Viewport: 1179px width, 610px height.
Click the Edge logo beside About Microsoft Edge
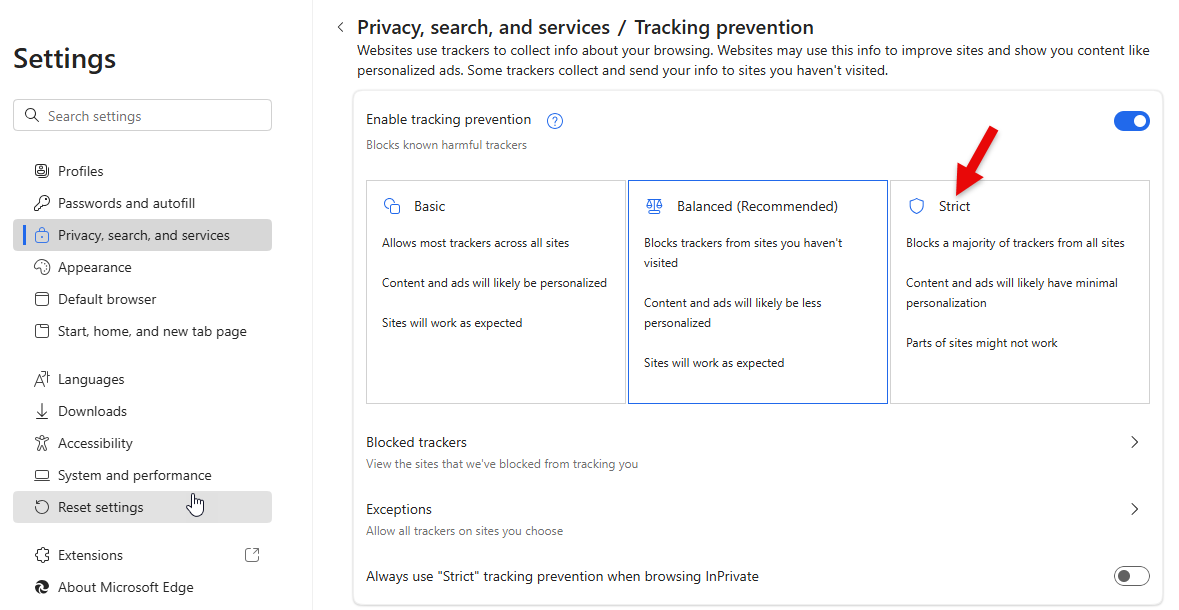point(42,587)
